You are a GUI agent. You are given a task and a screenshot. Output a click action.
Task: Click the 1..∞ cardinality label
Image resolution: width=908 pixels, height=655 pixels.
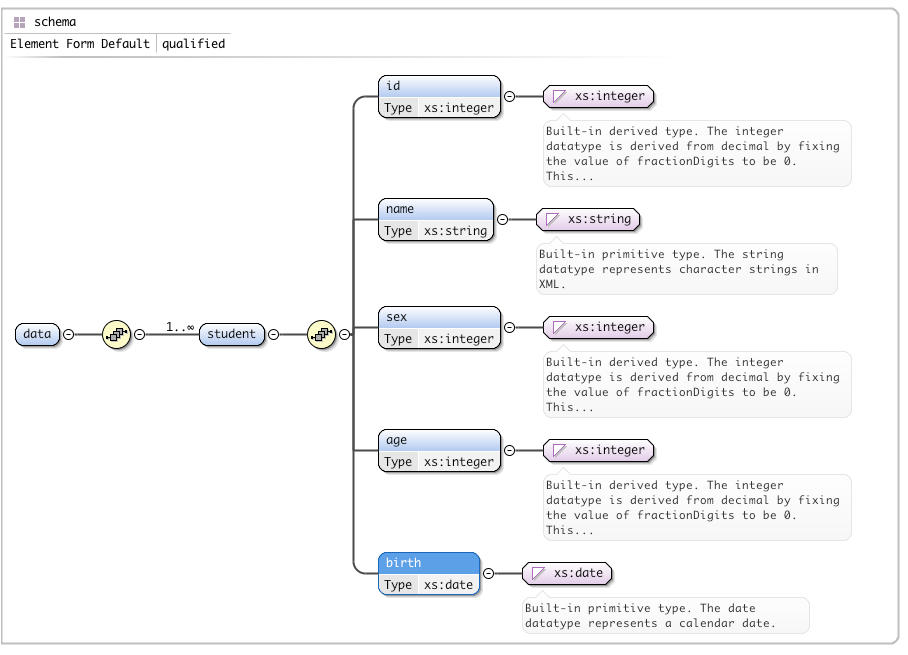[x=180, y=327]
